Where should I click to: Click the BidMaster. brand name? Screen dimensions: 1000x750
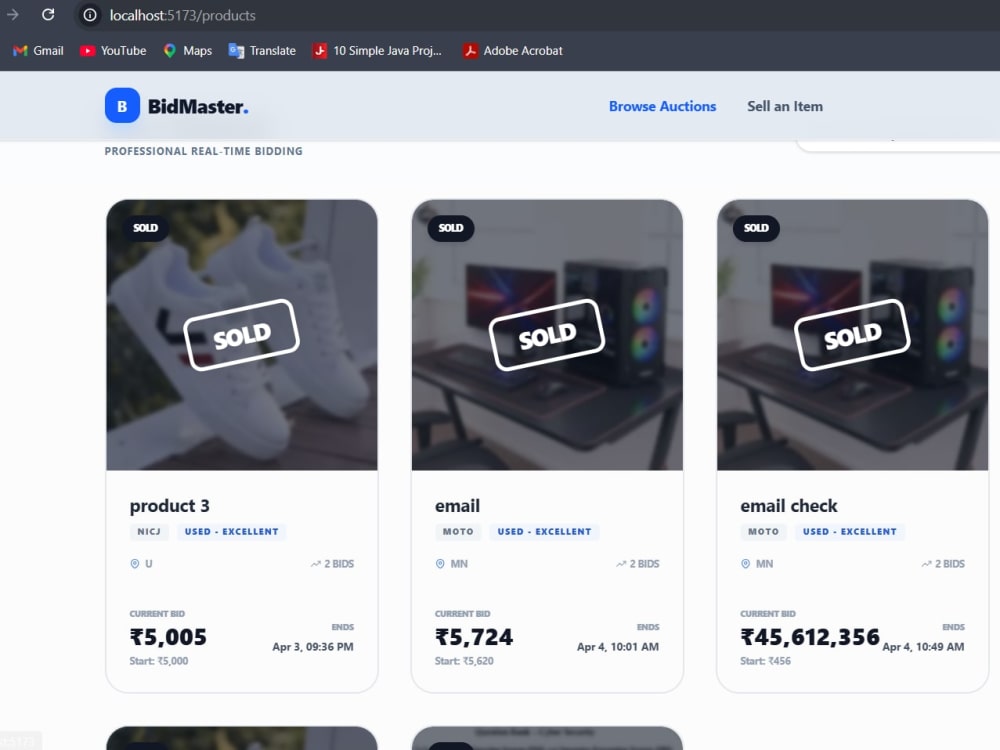pyautogui.click(x=198, y=107)
